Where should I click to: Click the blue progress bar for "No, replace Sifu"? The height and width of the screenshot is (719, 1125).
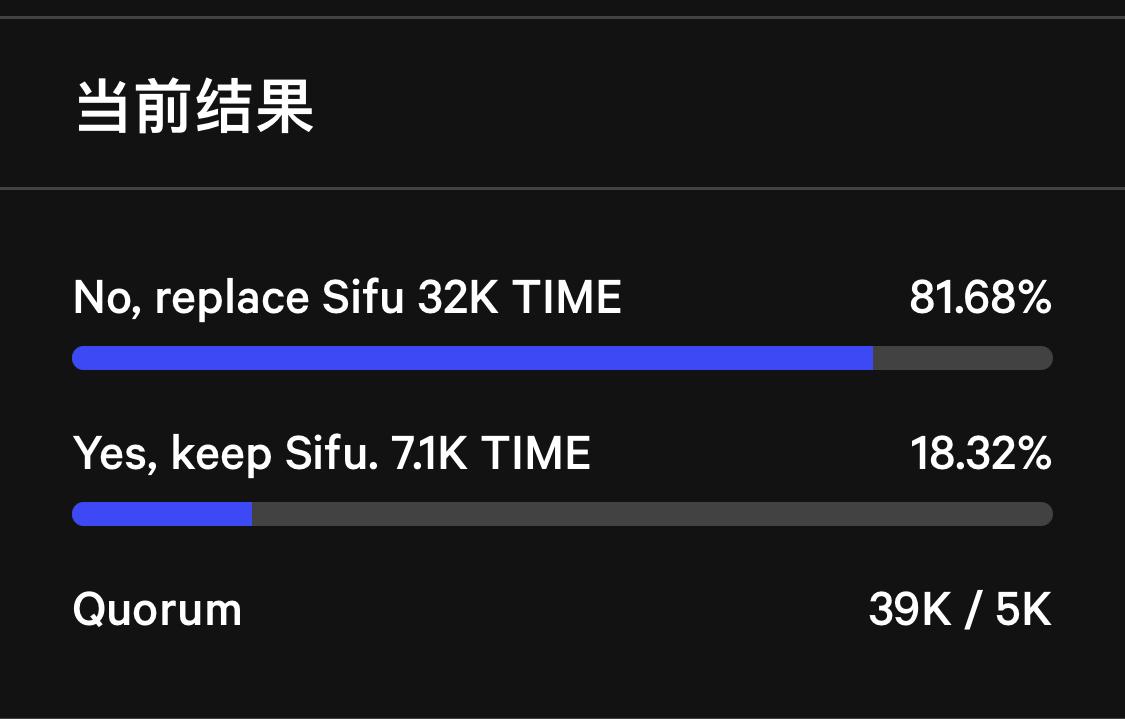click(x=470, y=357)
